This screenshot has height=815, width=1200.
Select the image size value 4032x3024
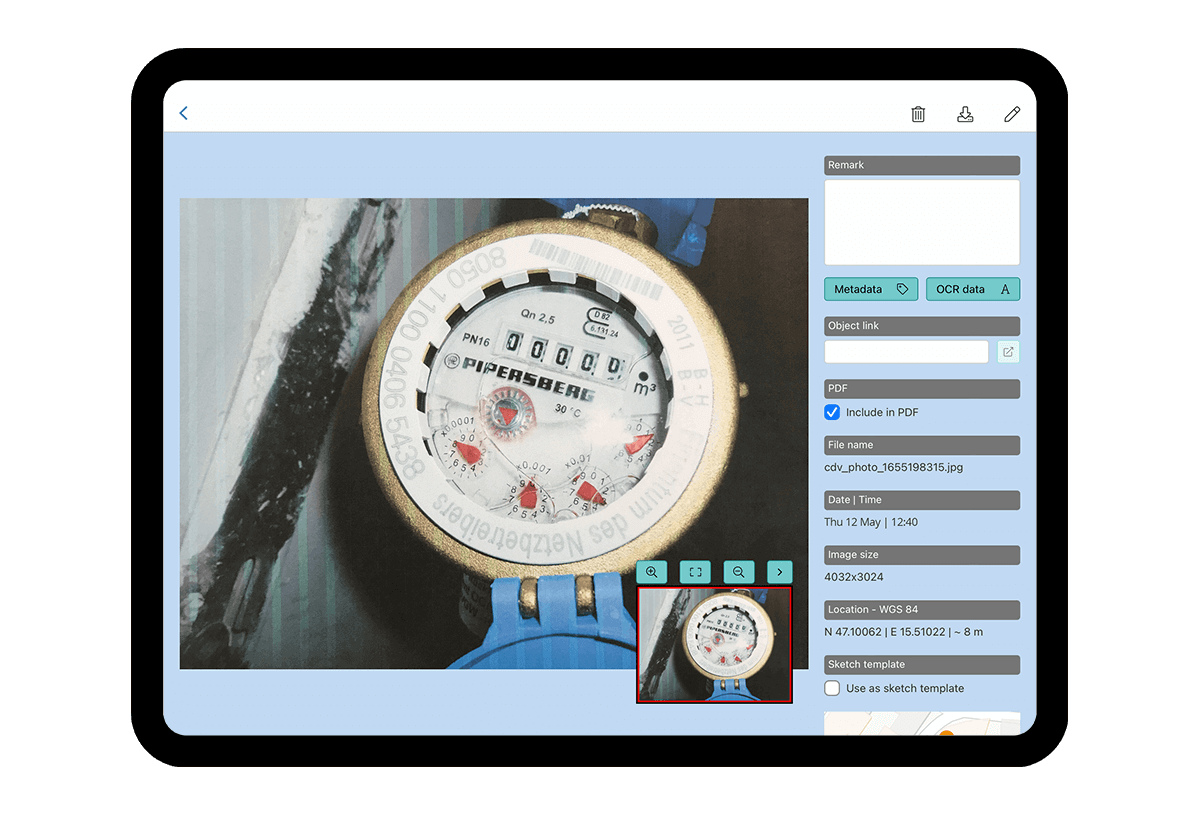[x=854, y=577]
